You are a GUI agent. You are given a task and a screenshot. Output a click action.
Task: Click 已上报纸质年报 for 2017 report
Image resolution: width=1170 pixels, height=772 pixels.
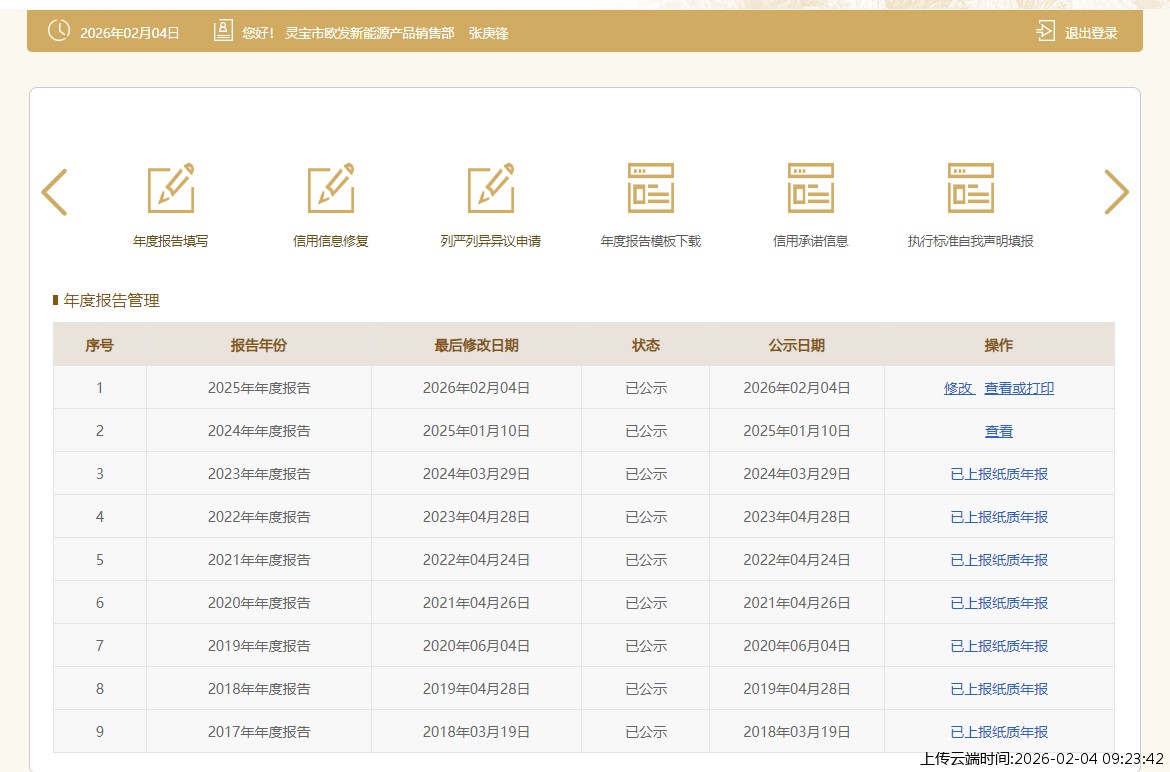coord(999,732)
